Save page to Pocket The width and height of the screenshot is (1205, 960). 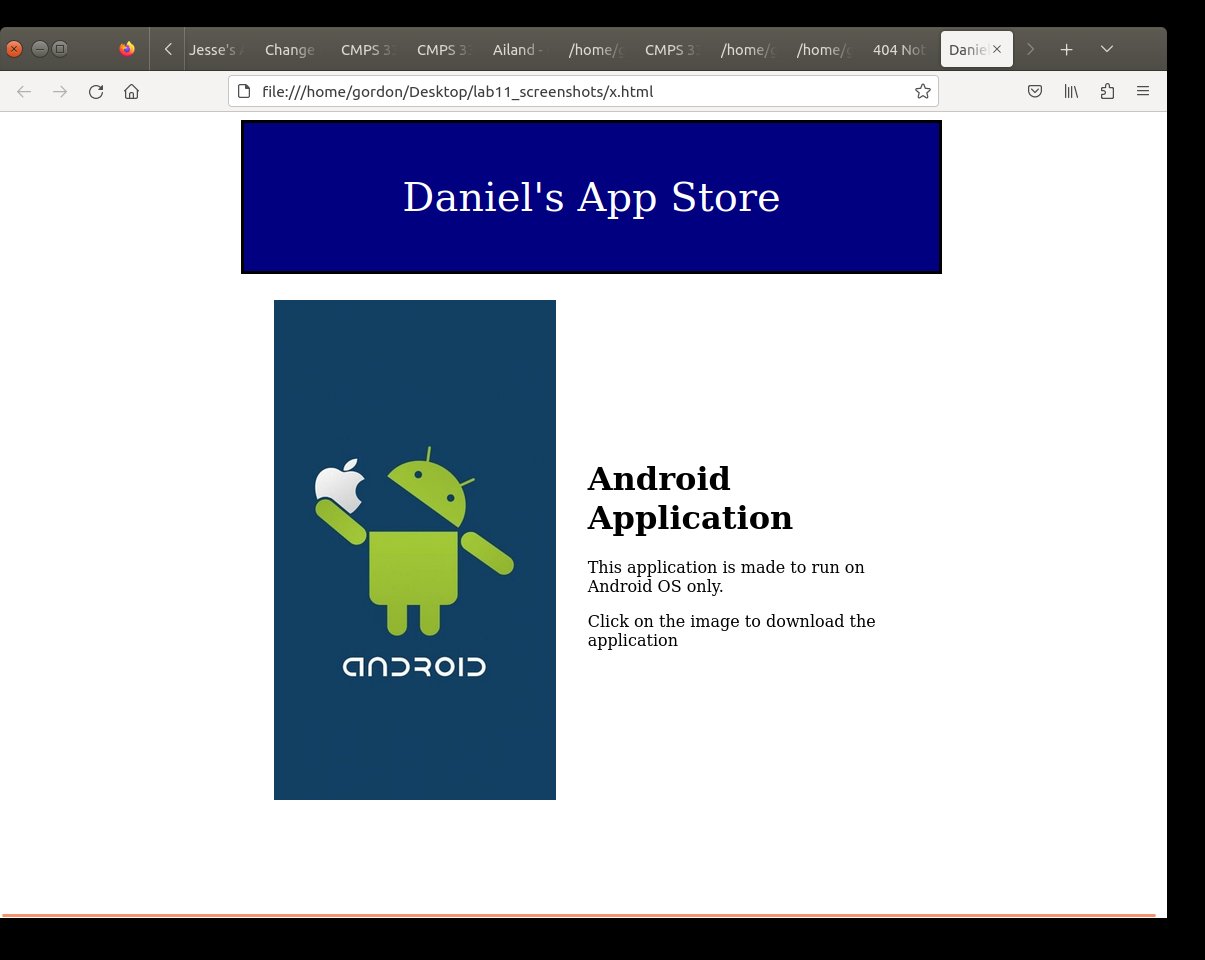[x=1035, y=92]
